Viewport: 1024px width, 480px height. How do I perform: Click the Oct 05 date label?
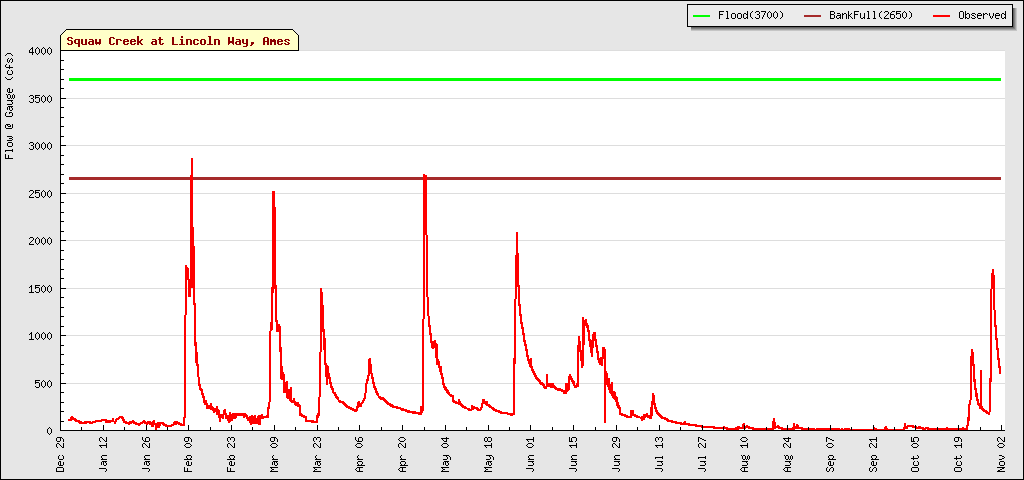(916, 455)
